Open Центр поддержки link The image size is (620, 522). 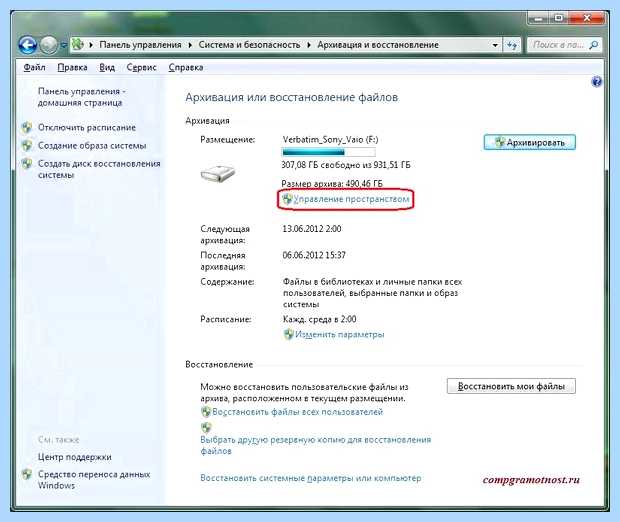75,457
